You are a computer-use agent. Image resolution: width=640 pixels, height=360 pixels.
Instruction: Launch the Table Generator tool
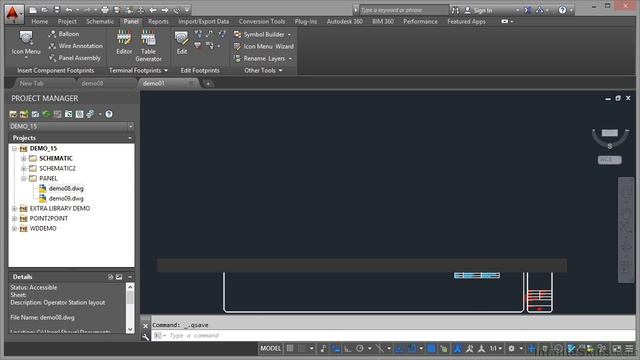148,46
